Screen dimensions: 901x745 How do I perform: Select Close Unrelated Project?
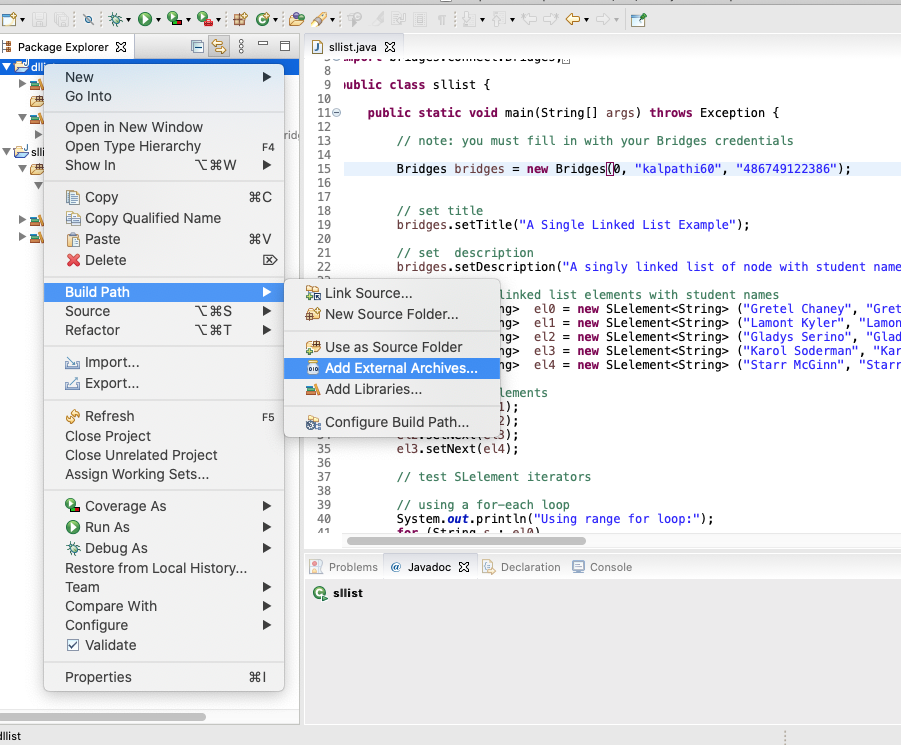point(164,455)
